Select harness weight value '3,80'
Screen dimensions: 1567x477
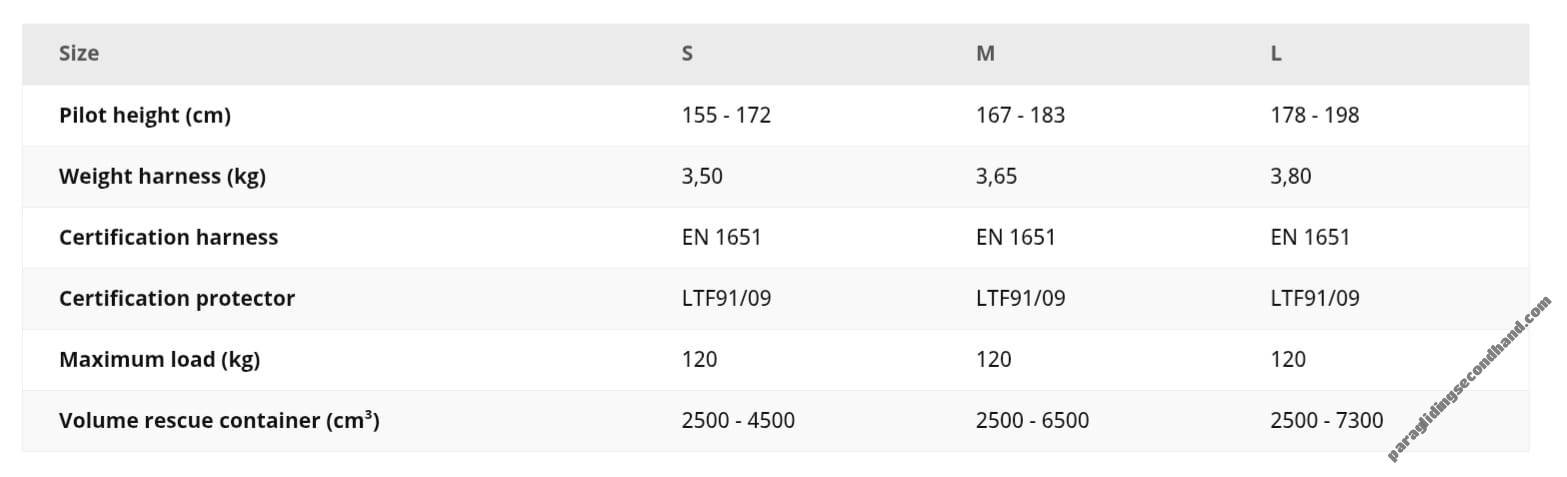[1290, 176]
